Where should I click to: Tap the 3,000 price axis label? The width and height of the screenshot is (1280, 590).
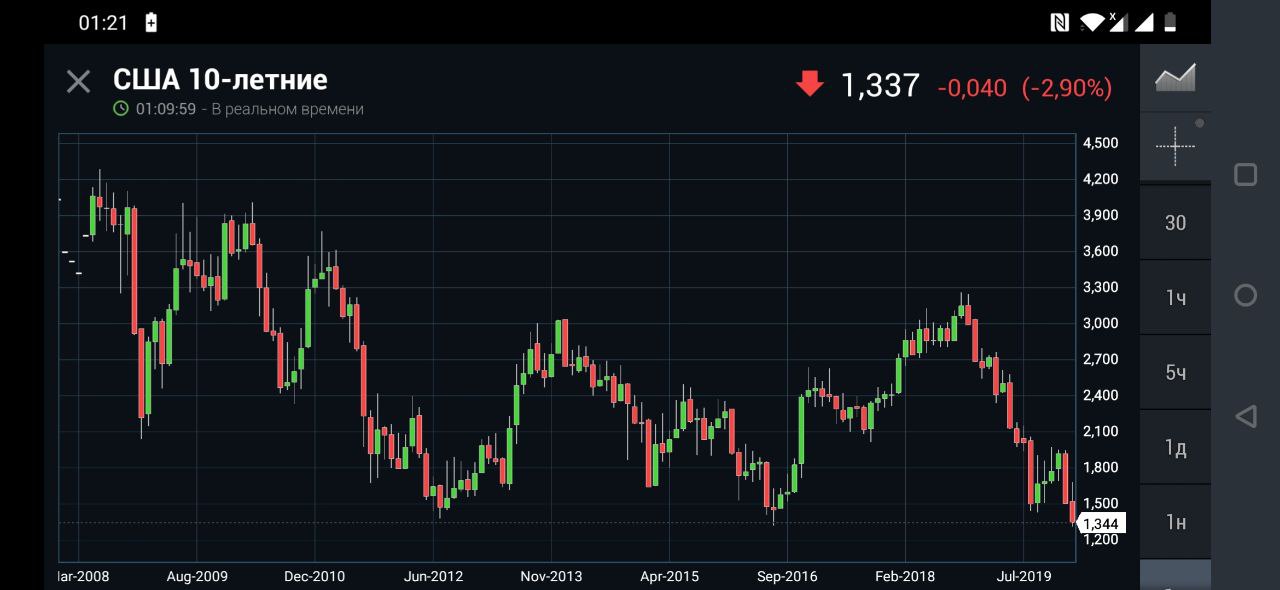pos(1100,323)
